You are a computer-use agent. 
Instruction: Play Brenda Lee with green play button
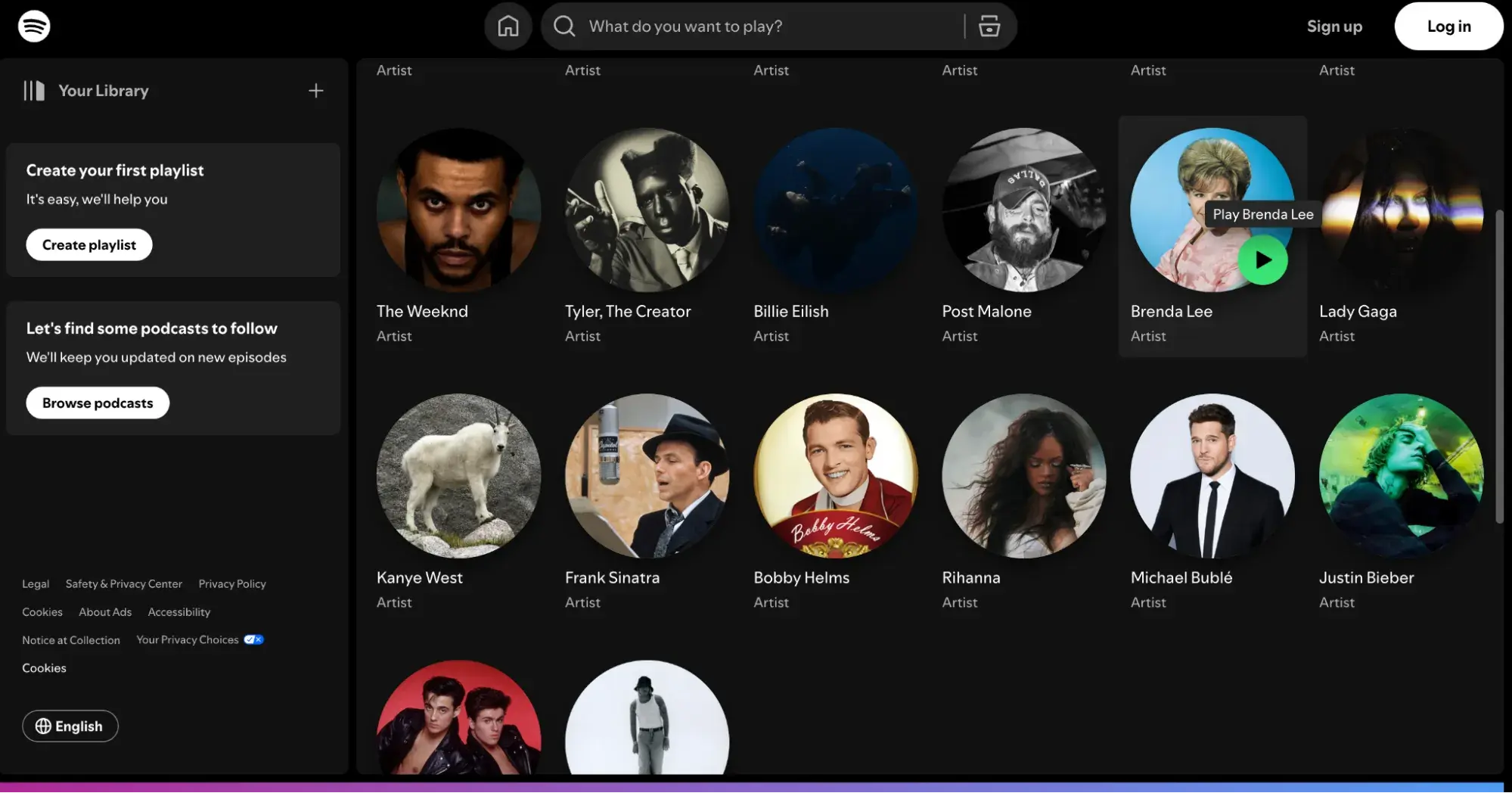point(1262,260)
